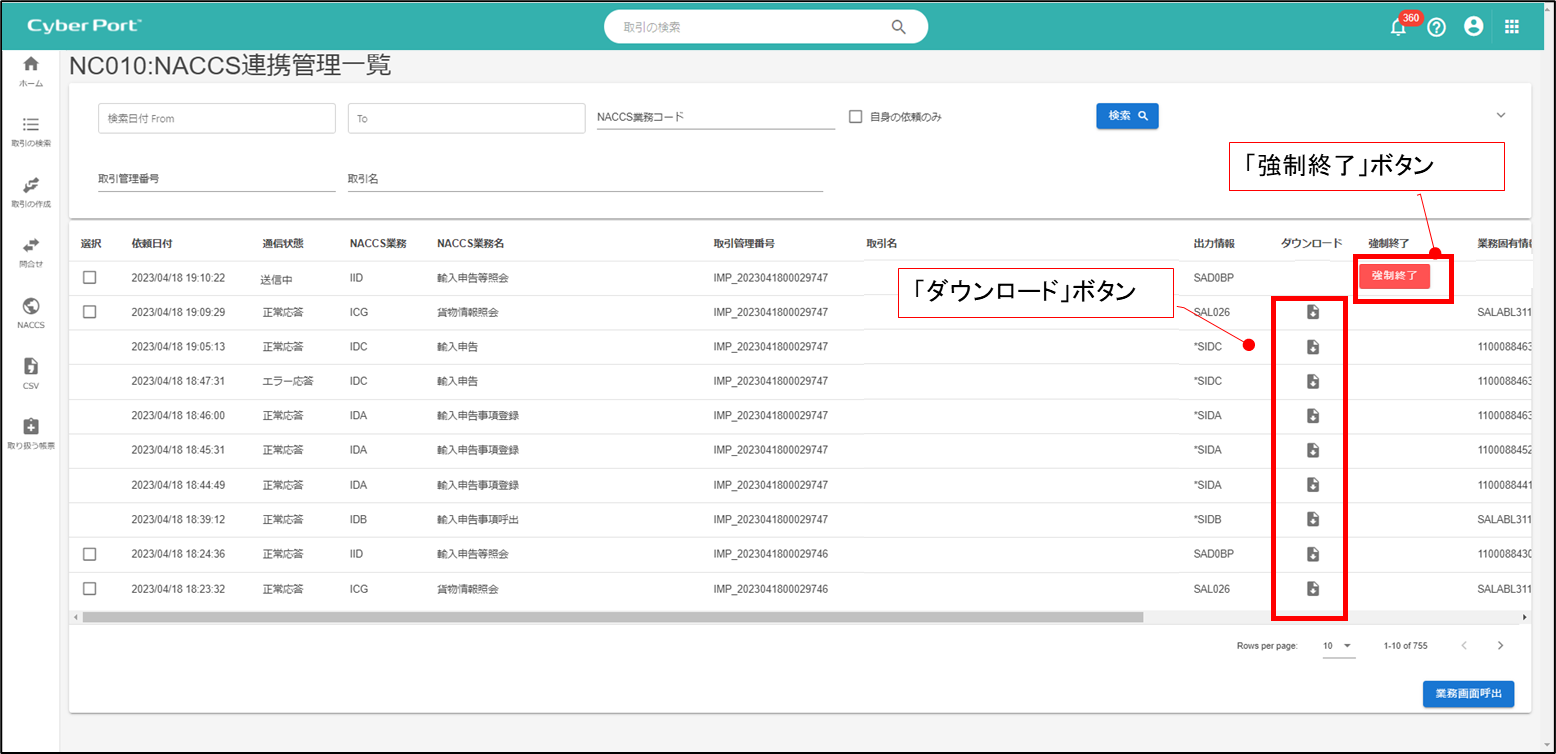Enable the 自身の依頼のみ checkbox
1556x754 pixels.
point(855,117)
